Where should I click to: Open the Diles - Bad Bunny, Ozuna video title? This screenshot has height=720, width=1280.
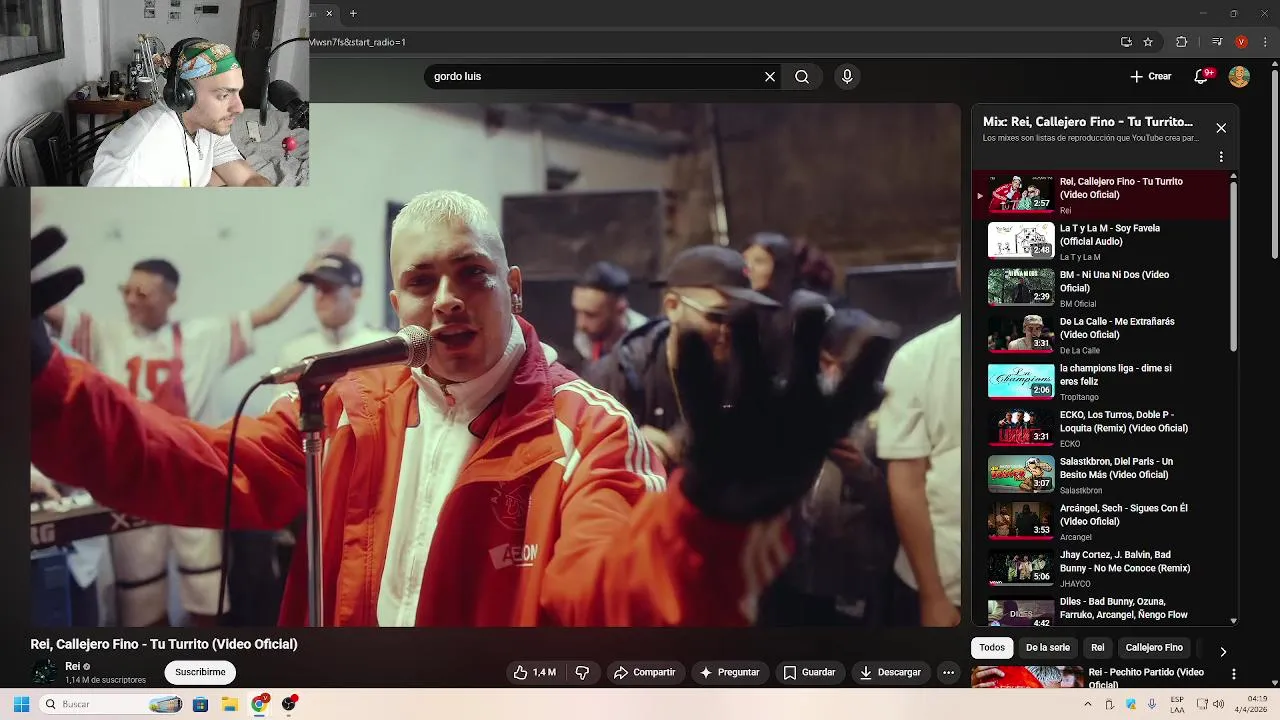(x=1124, y=608)
